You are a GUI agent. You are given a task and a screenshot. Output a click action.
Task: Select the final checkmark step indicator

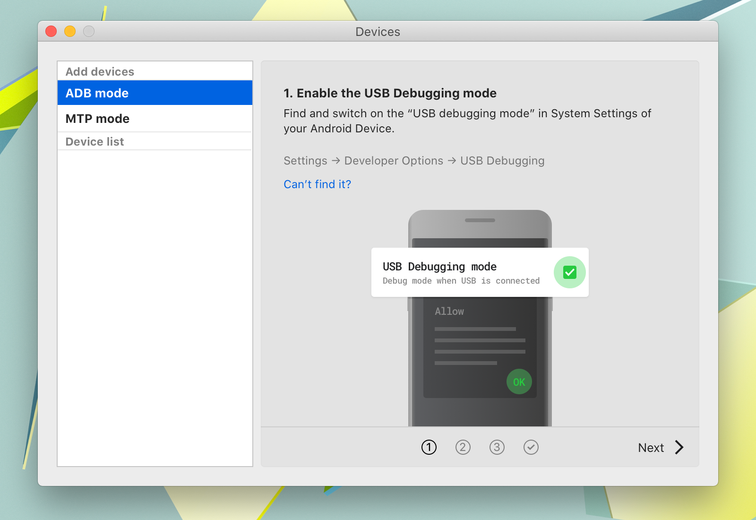click(x=531, y=447)
